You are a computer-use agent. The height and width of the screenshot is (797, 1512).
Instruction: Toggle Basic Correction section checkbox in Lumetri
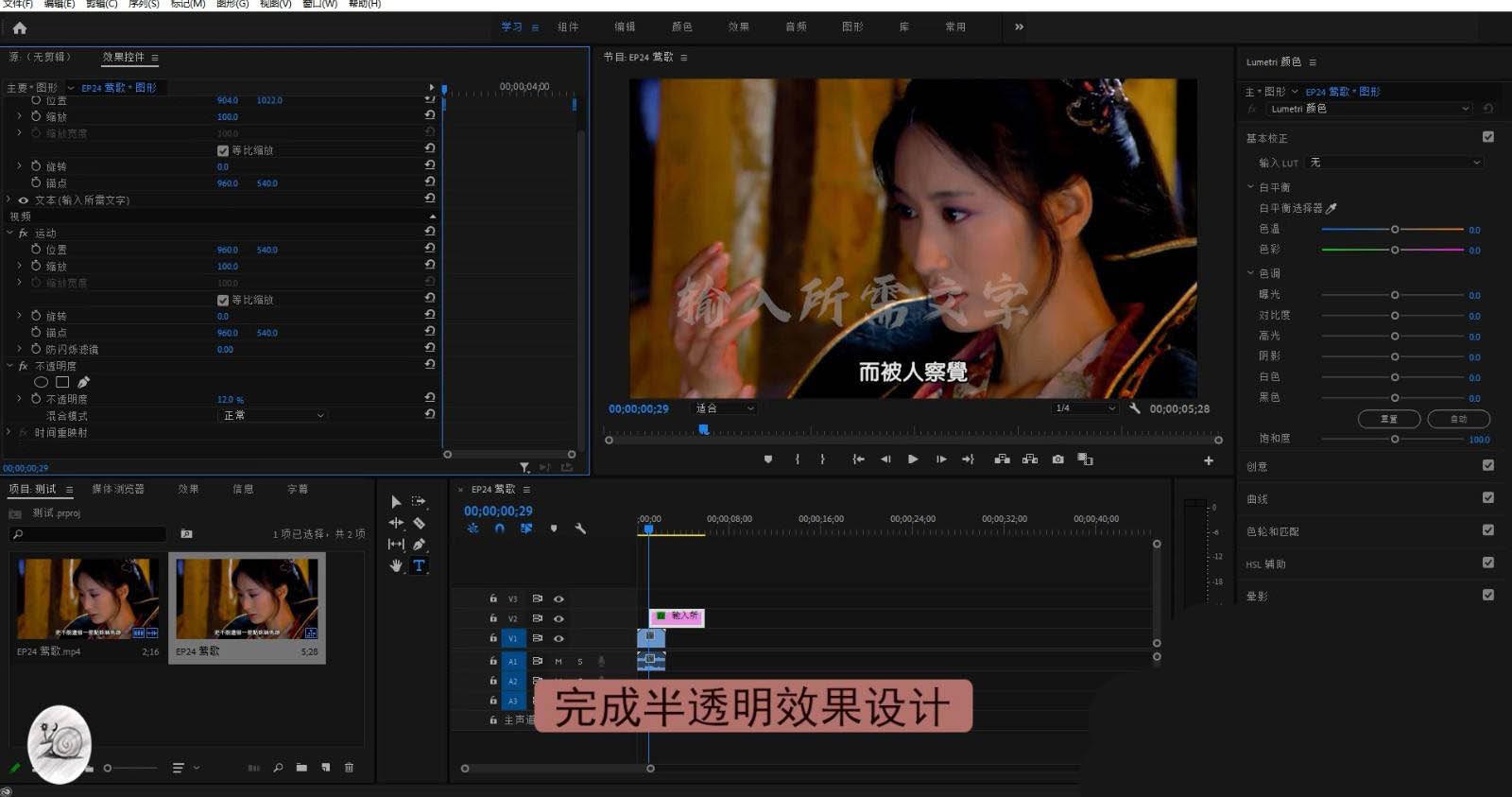coord(1488,137)
